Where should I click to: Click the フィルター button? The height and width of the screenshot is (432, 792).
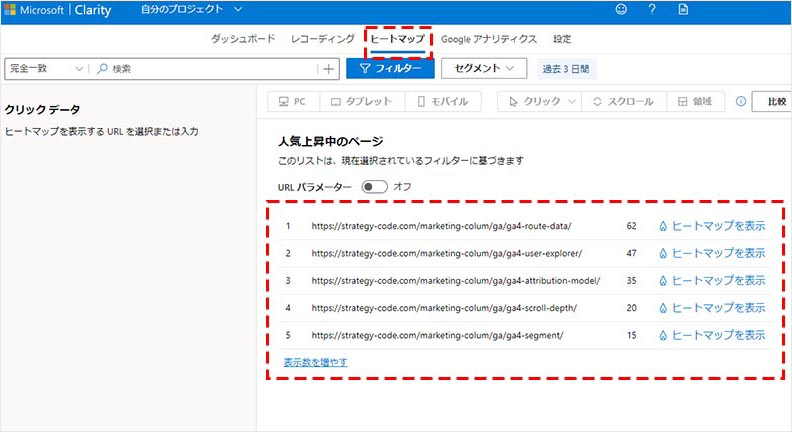390,69
